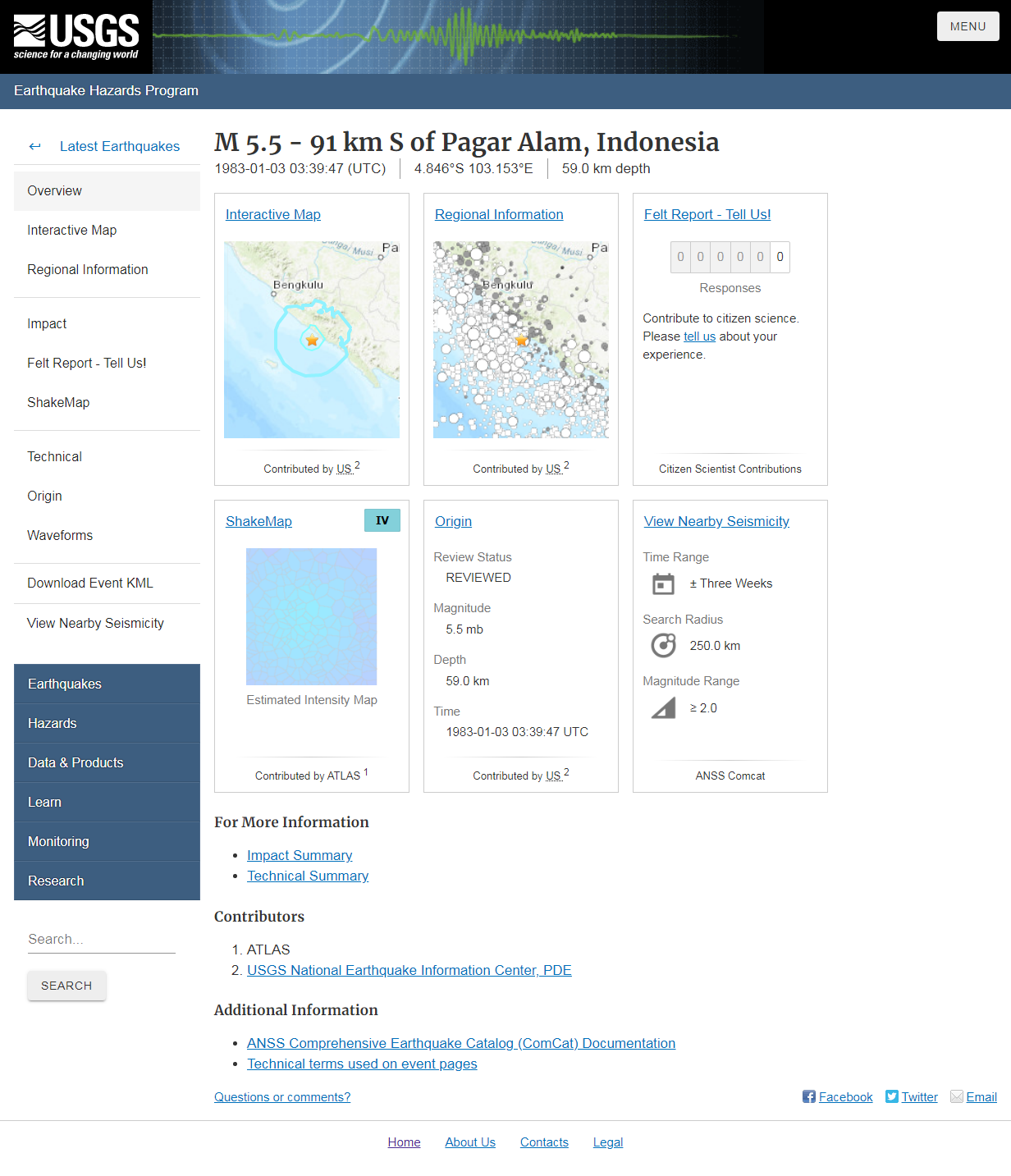This screenshot has width=1011, height=1176.
Task: Open Legal footer link
Action: click(x=608, y=1142)
